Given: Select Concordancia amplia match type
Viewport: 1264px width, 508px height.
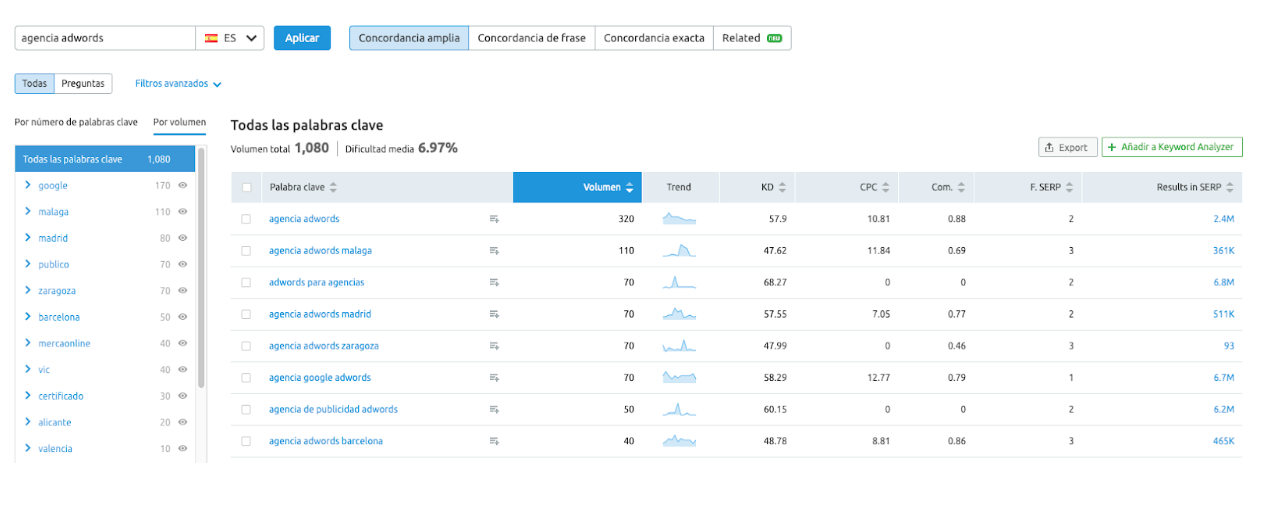Looking at the screenshot, I should (409, 38).
